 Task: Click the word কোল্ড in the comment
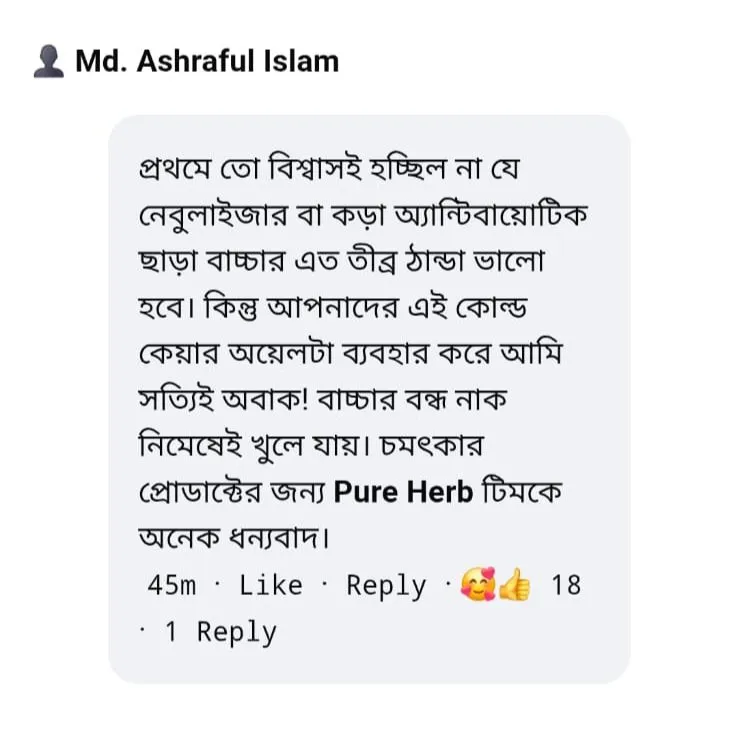[x=491, y=308]
